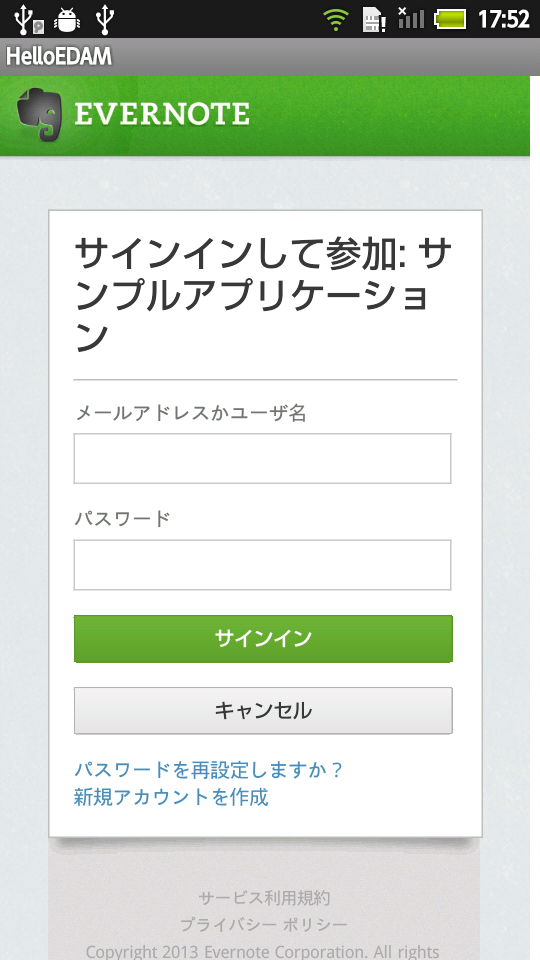540x960 pixels.
Task: Tap the first USB connection icon in the status bar
Action: pyautogui.click(x=28, y=20)
